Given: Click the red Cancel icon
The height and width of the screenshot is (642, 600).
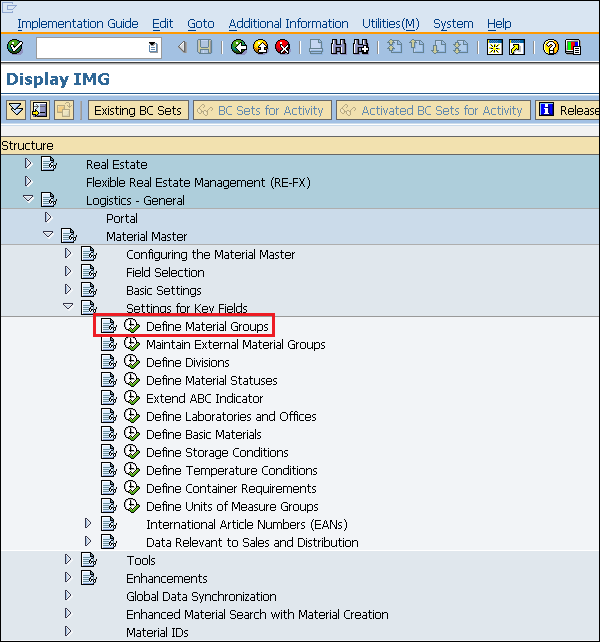Looking at the screenshot, I should click(283, 47).
